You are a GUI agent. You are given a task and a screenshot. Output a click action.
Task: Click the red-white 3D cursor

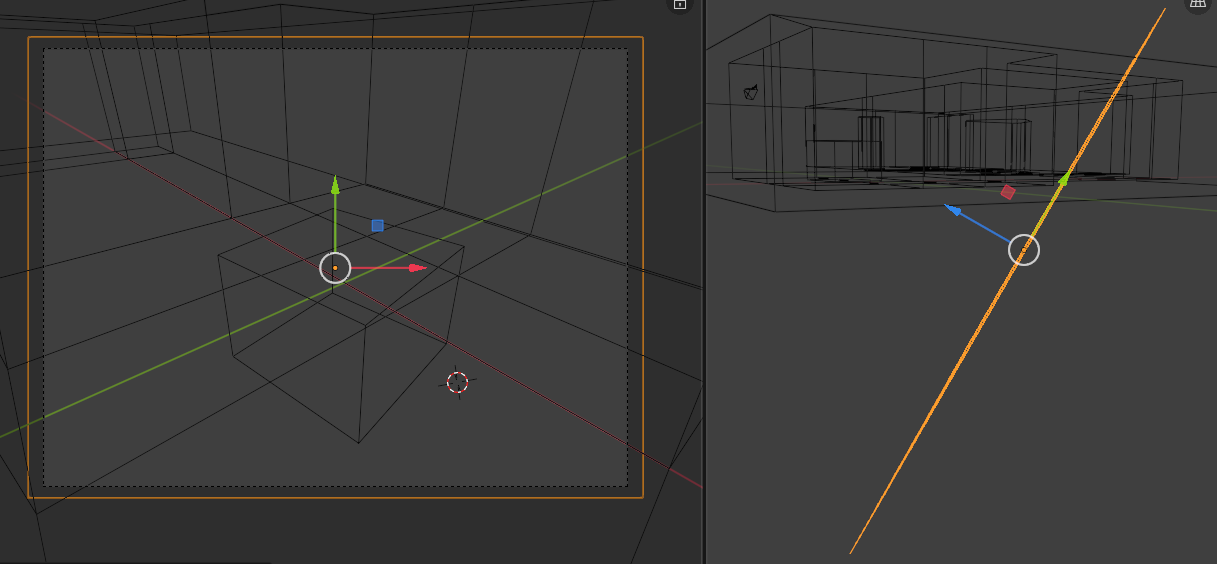[x=457, y=382]
